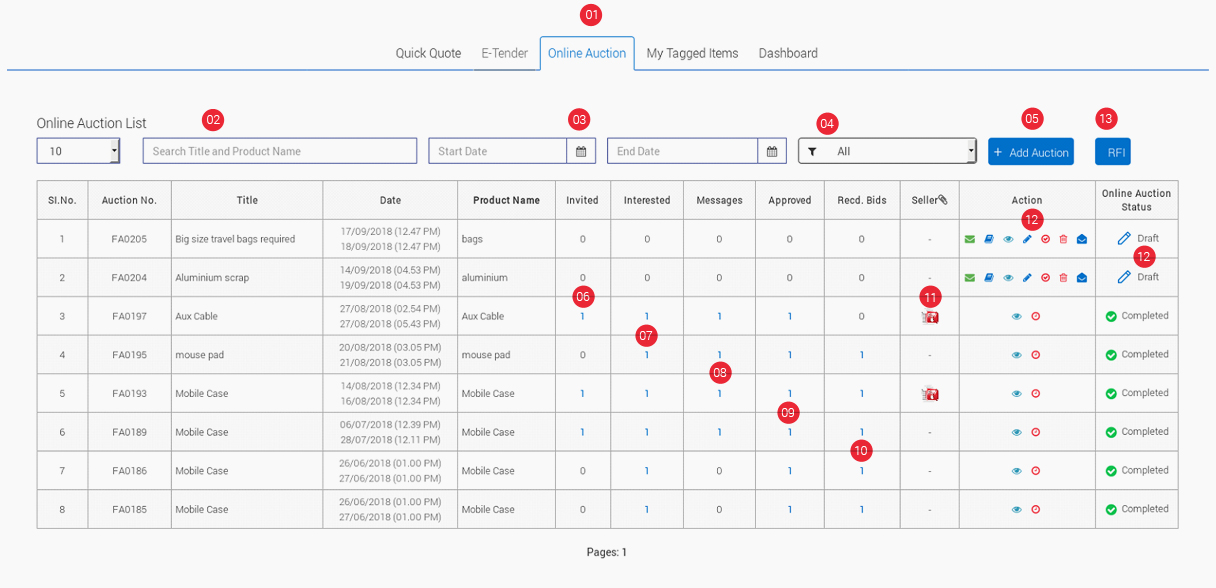
Task: View auction FA0205 via its eye icon
Action: click(1008, 239)
